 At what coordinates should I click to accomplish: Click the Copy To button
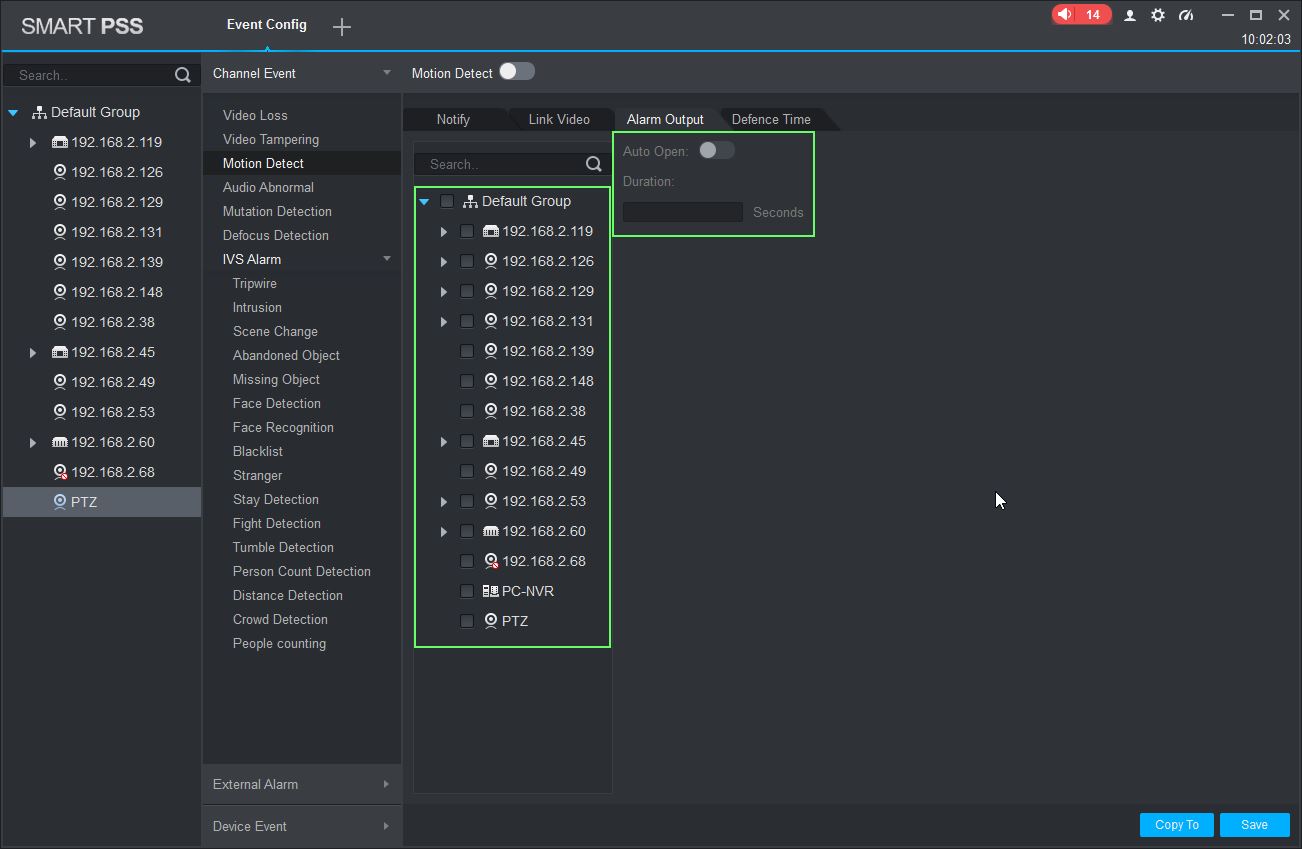coord(1176,825)
